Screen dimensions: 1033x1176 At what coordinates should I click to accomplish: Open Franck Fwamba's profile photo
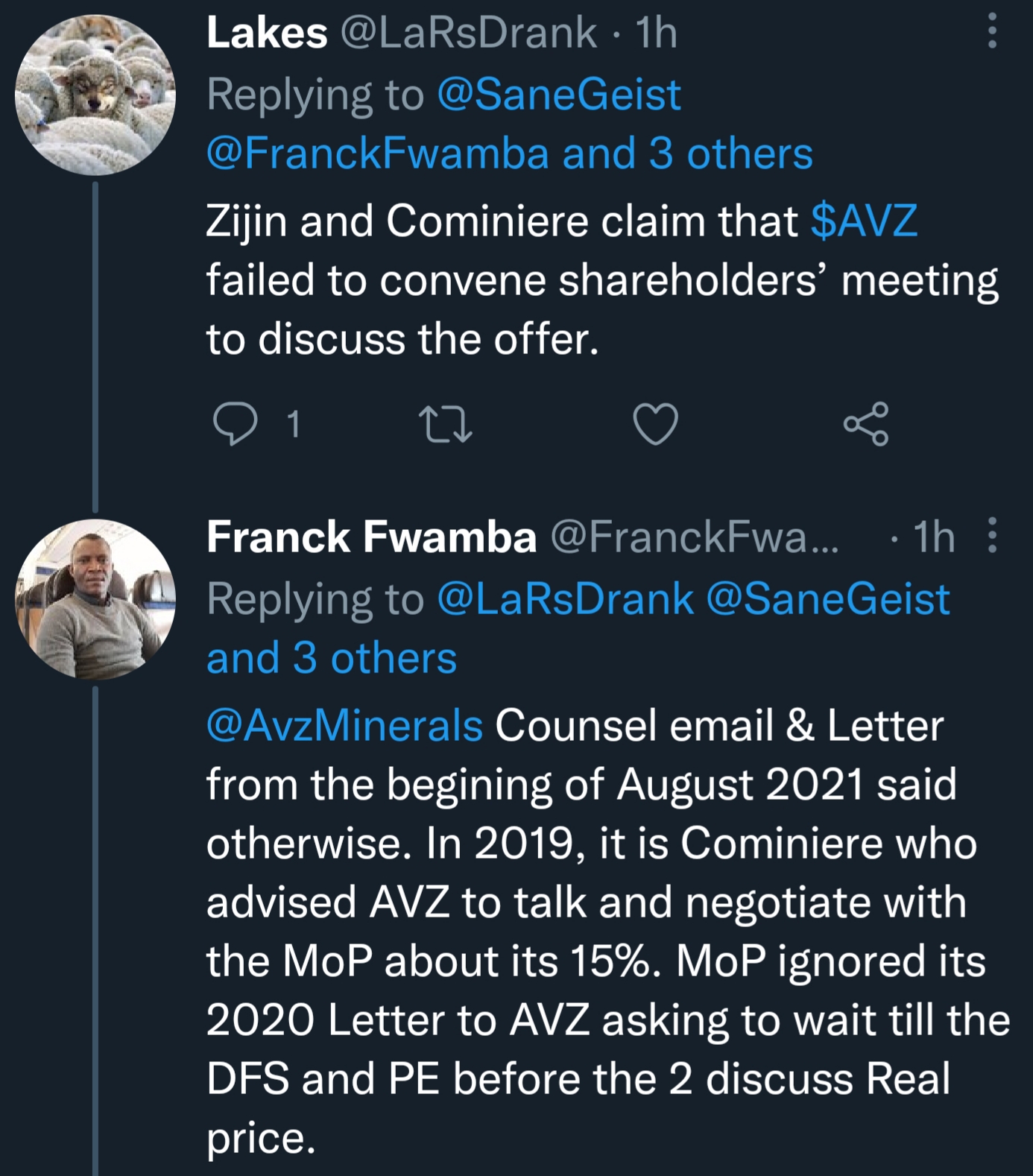pyautogui.click(x=95, y=599)
